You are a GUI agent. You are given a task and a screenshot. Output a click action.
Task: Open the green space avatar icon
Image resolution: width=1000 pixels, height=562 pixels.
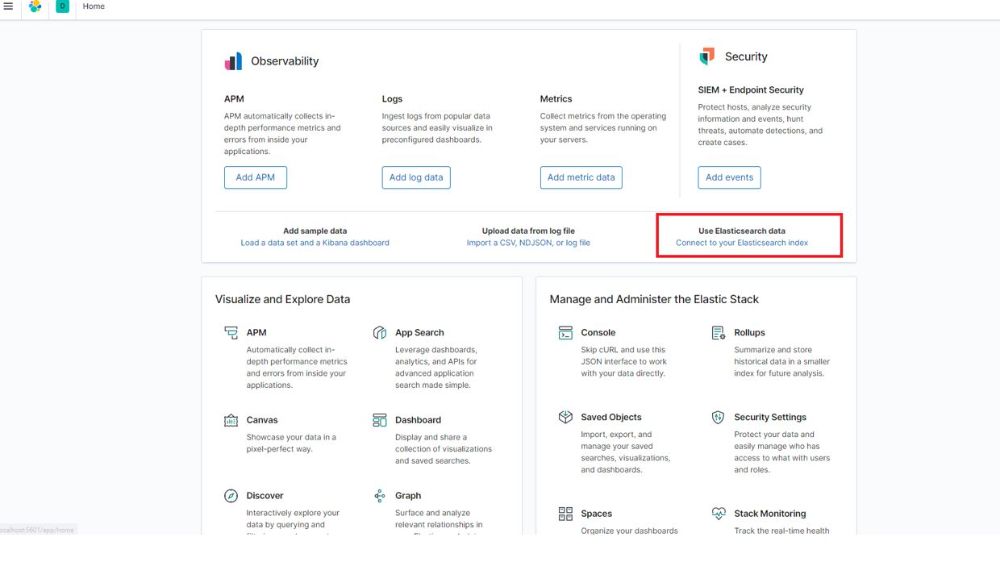62,6
